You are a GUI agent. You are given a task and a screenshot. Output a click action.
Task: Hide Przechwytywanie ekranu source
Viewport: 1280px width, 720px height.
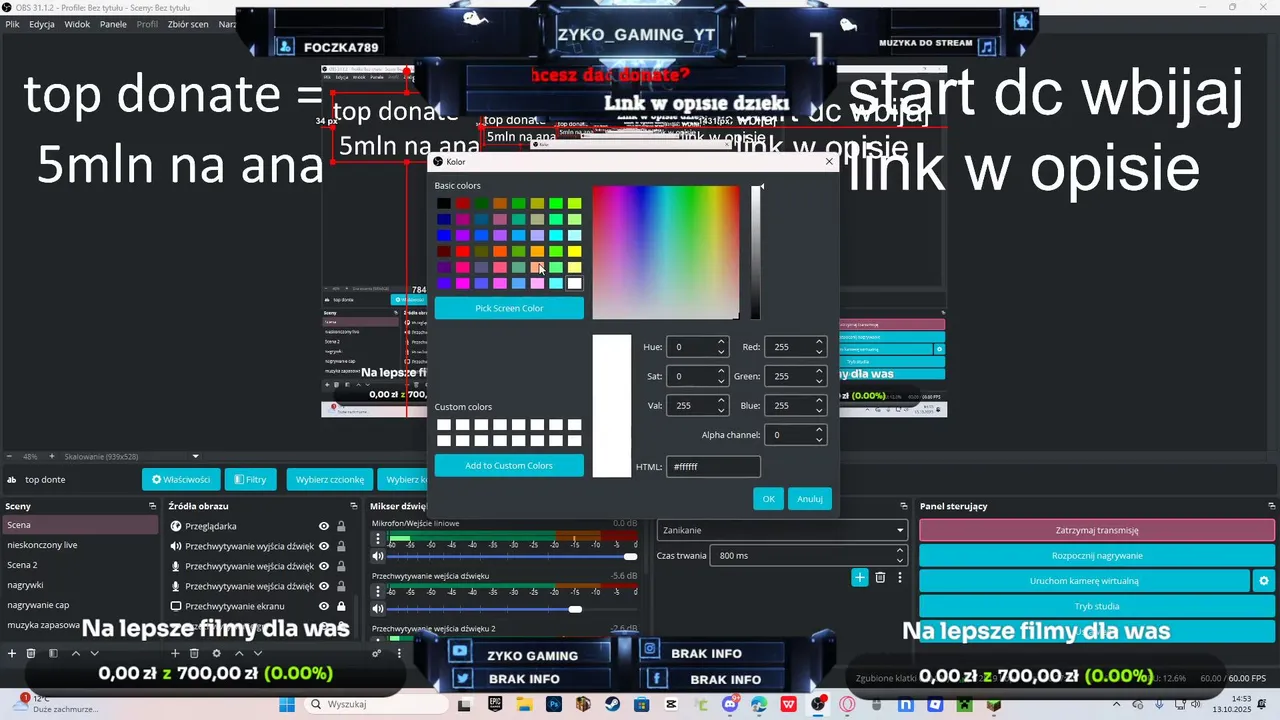[324, 606]
